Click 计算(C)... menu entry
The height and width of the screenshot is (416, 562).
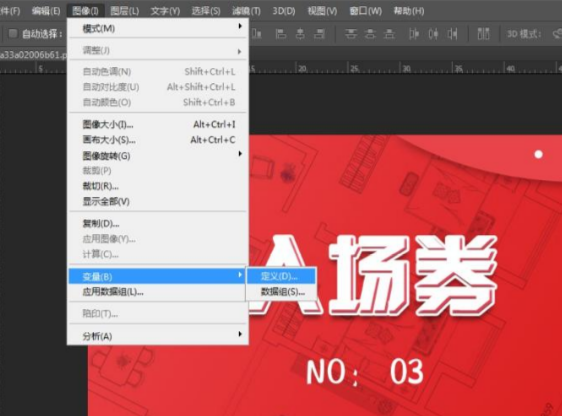click(158, 254)
